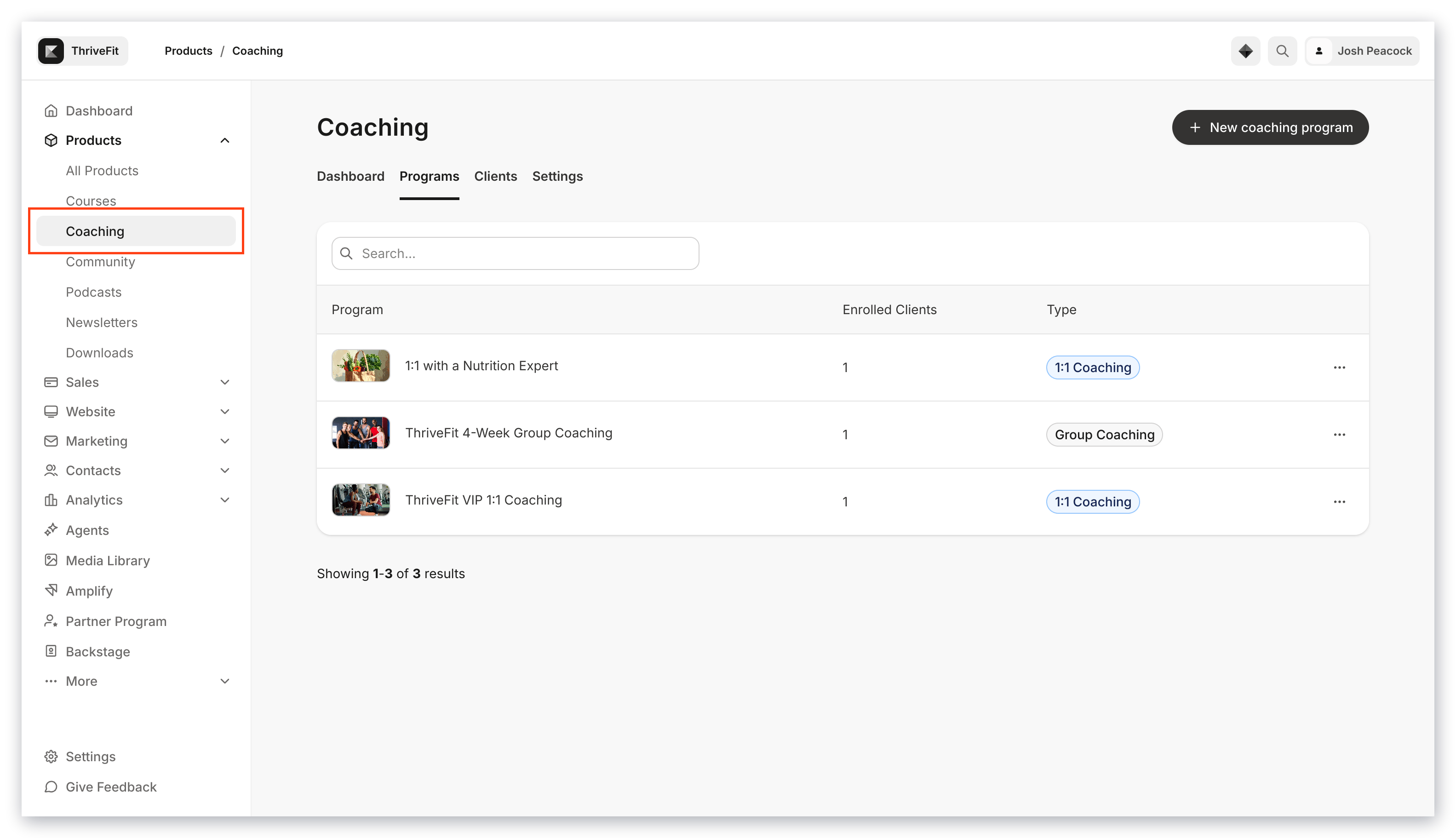Viewport: 1456px width, 838px height.
Task: Go to Dashboard in the sidebar
Action: [x=99, y=110]
